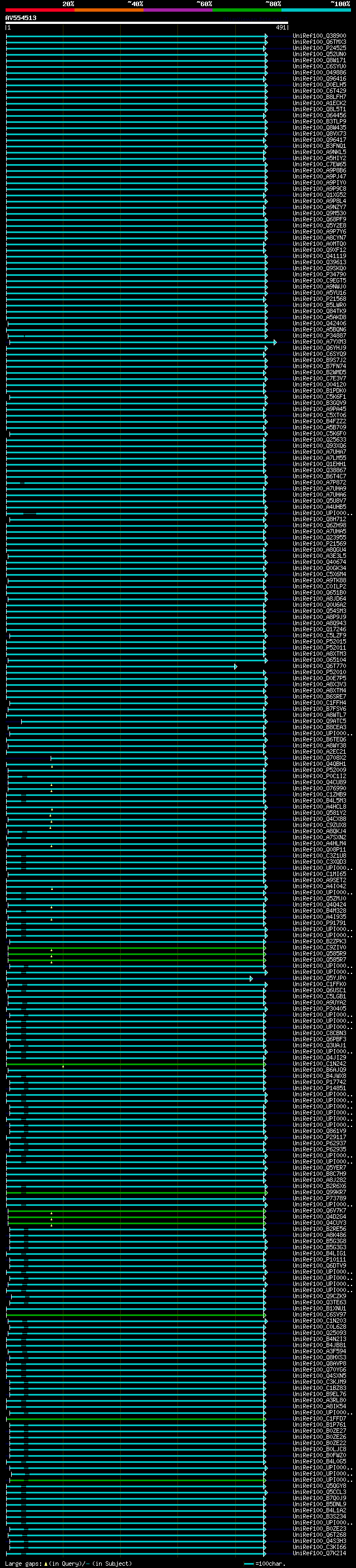Click hit UniRef100_Q6T770

click(319, 666)
